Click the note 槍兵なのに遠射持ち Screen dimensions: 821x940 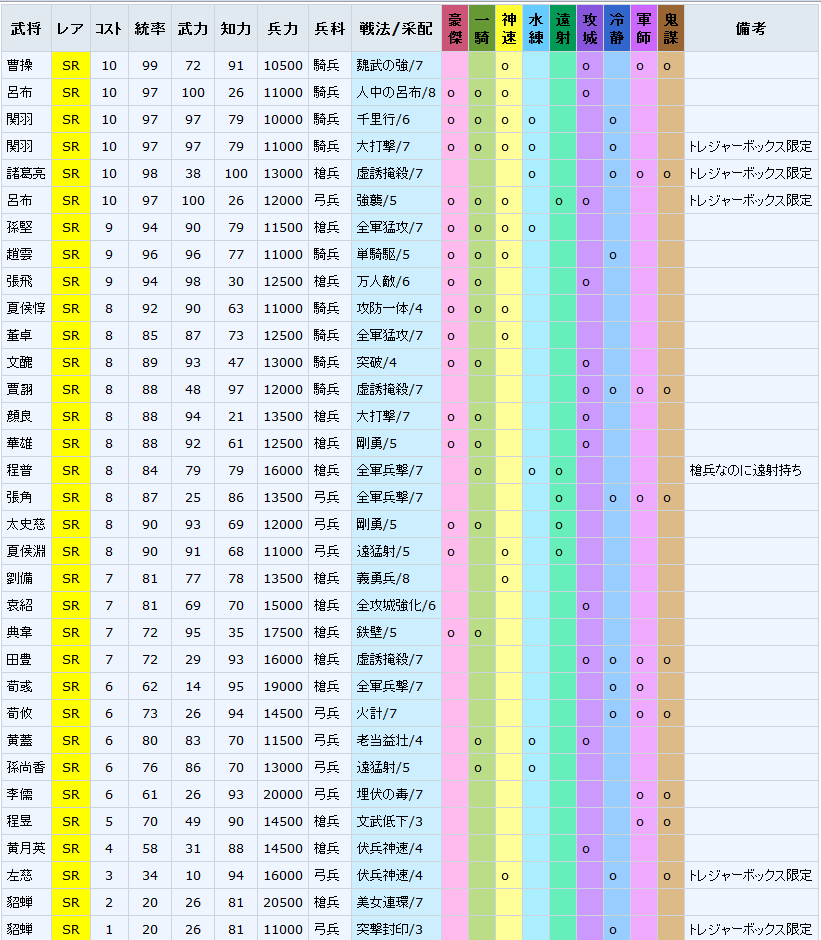[x=745, y=470]
